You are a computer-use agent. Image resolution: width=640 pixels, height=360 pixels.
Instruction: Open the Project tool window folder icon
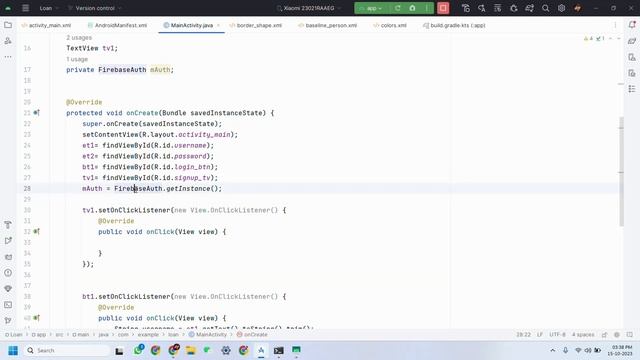(8, 25)
